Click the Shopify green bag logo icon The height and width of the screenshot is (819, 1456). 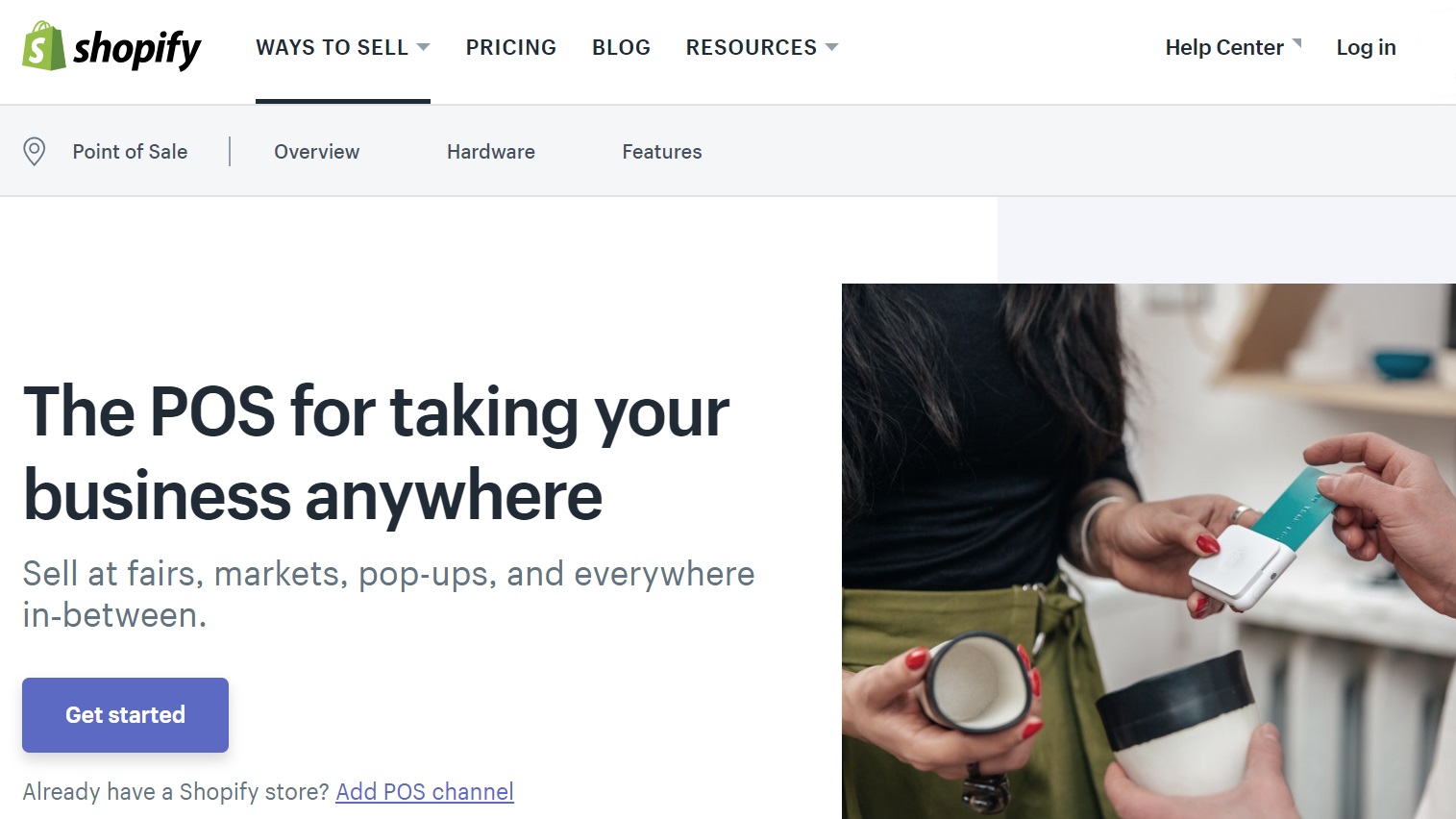click(43, 46)
